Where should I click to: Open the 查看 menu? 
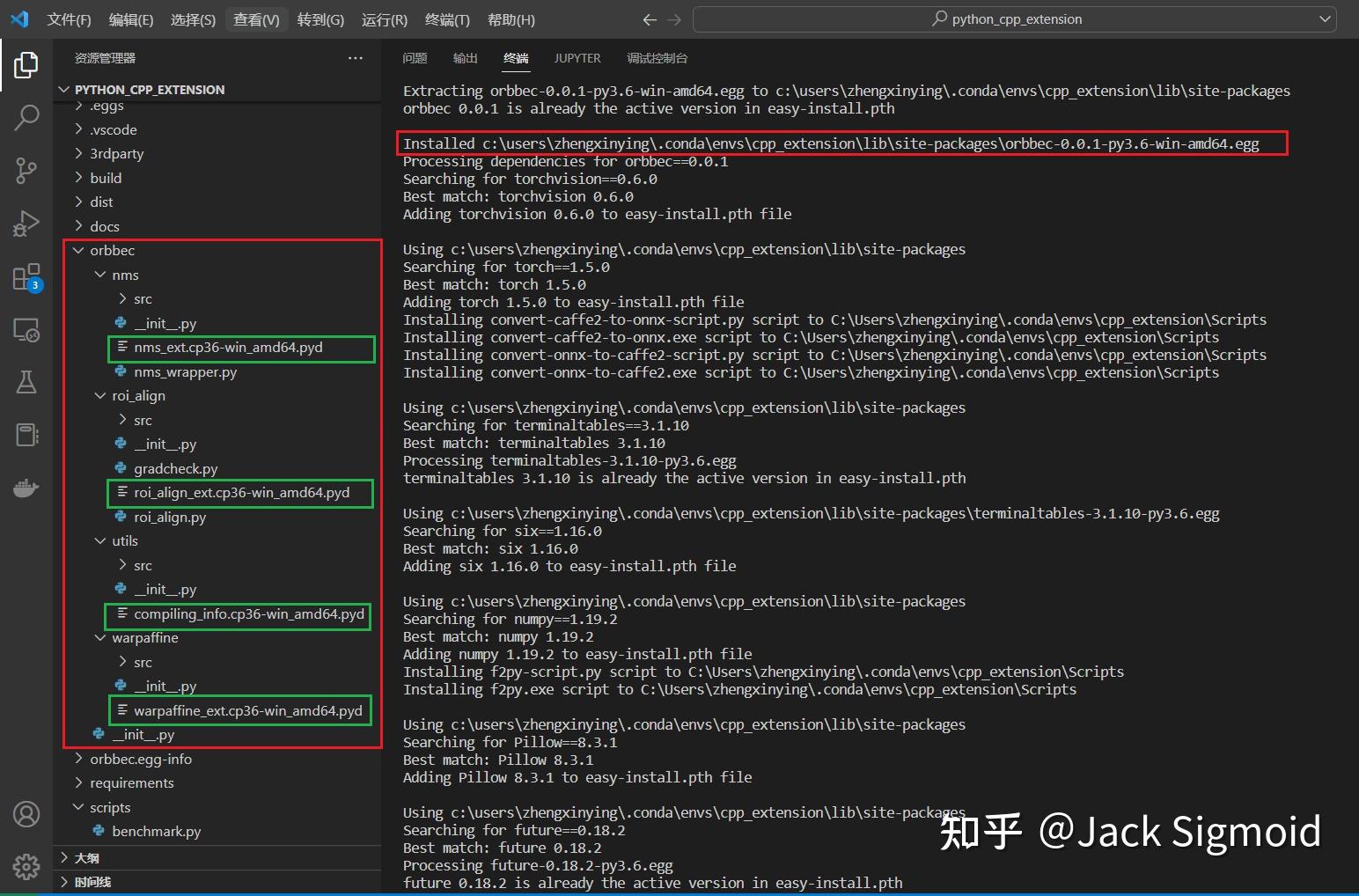[x=256, y=18]
